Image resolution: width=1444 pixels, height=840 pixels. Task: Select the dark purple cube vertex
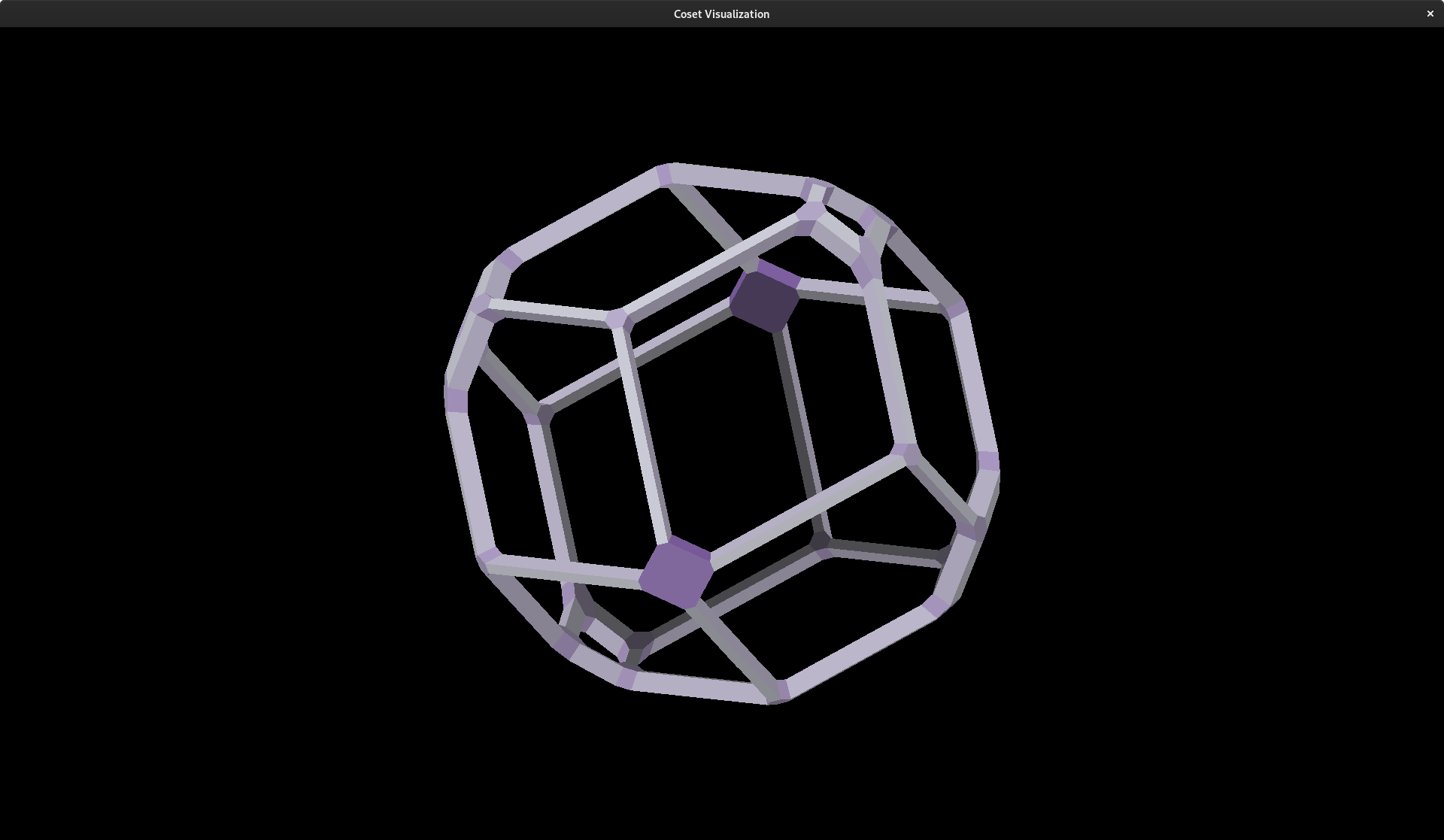764,299
